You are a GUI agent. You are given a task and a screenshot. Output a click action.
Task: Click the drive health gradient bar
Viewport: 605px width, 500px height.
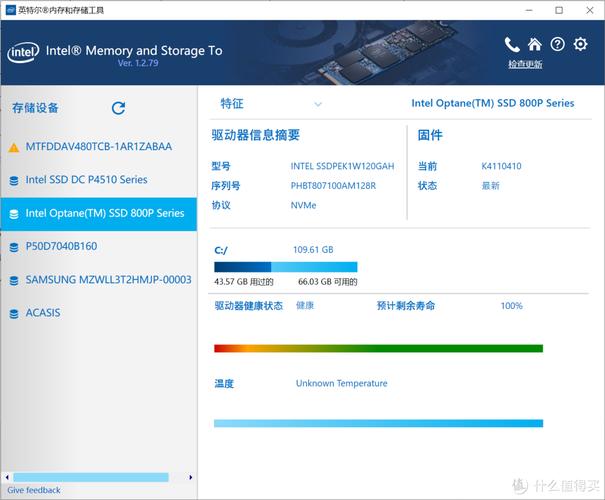coord(379,348)
